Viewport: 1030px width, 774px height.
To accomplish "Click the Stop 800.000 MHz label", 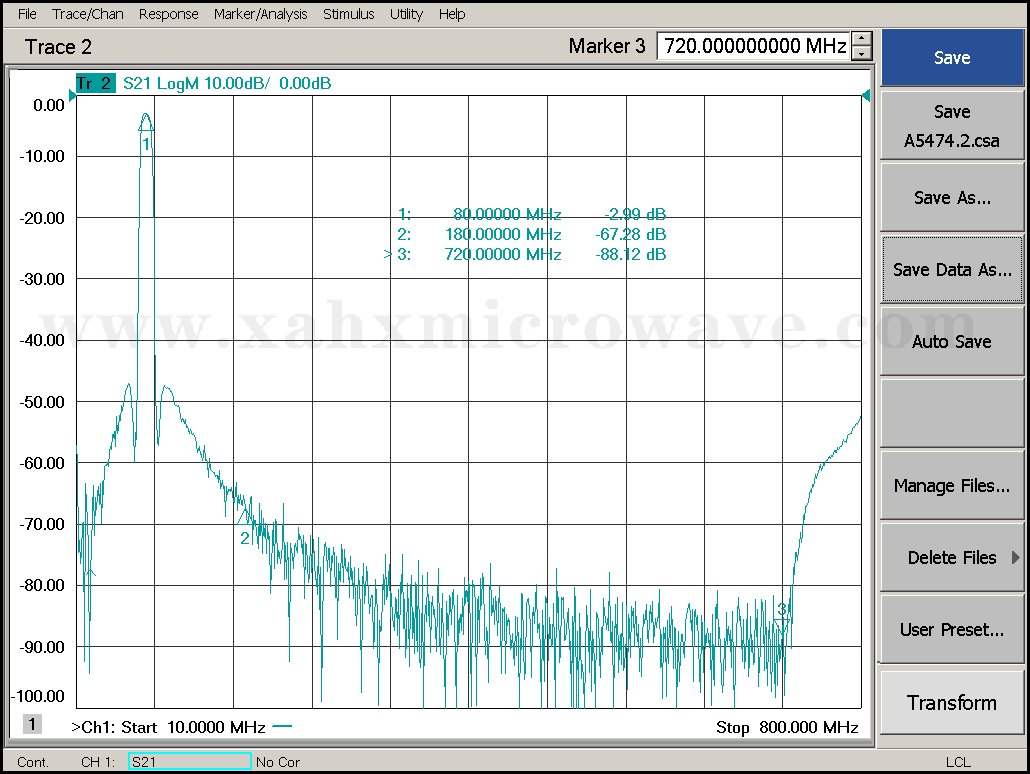I will tap(787, 727).
